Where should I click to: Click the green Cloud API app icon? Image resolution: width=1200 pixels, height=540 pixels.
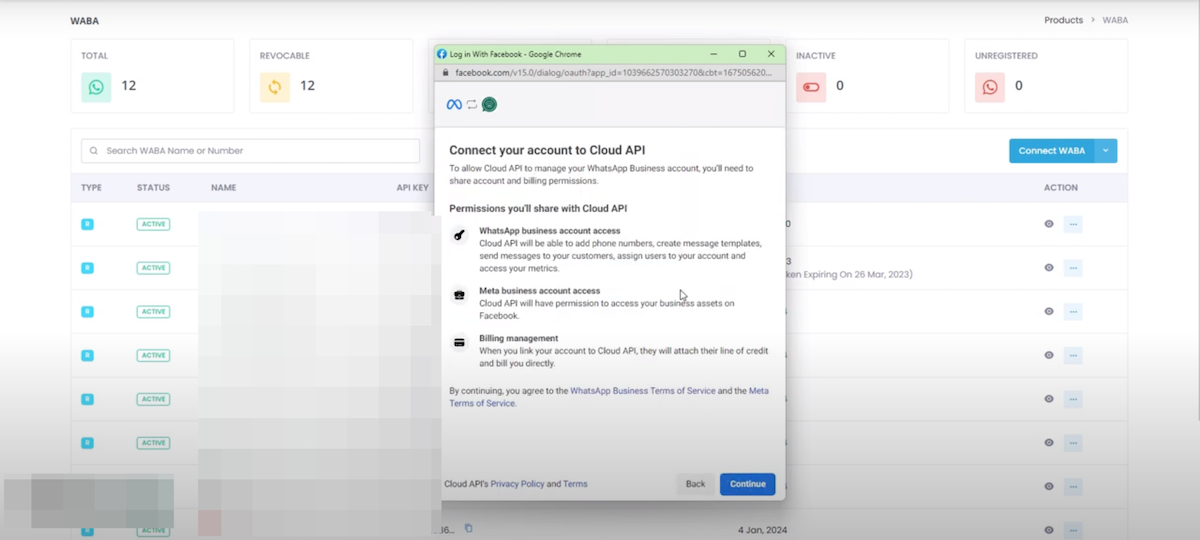click(489, 104)
